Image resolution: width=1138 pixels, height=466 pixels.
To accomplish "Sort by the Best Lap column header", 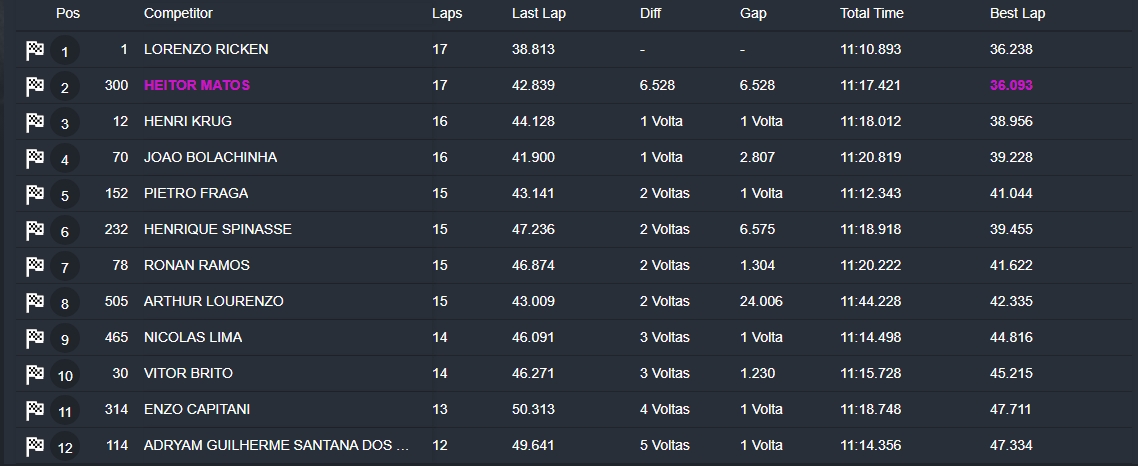I will click(1018, 13).
